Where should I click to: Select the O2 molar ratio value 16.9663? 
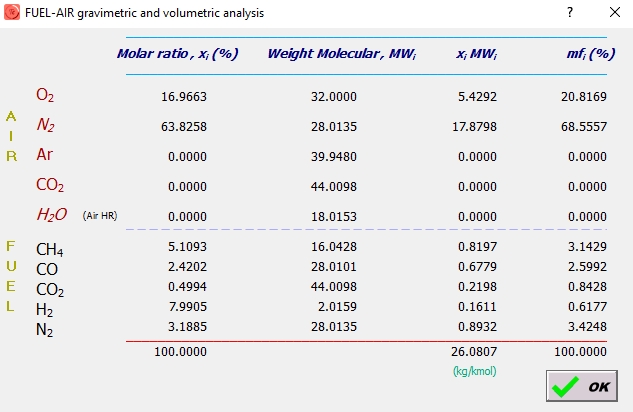click(x=183, y=96)
